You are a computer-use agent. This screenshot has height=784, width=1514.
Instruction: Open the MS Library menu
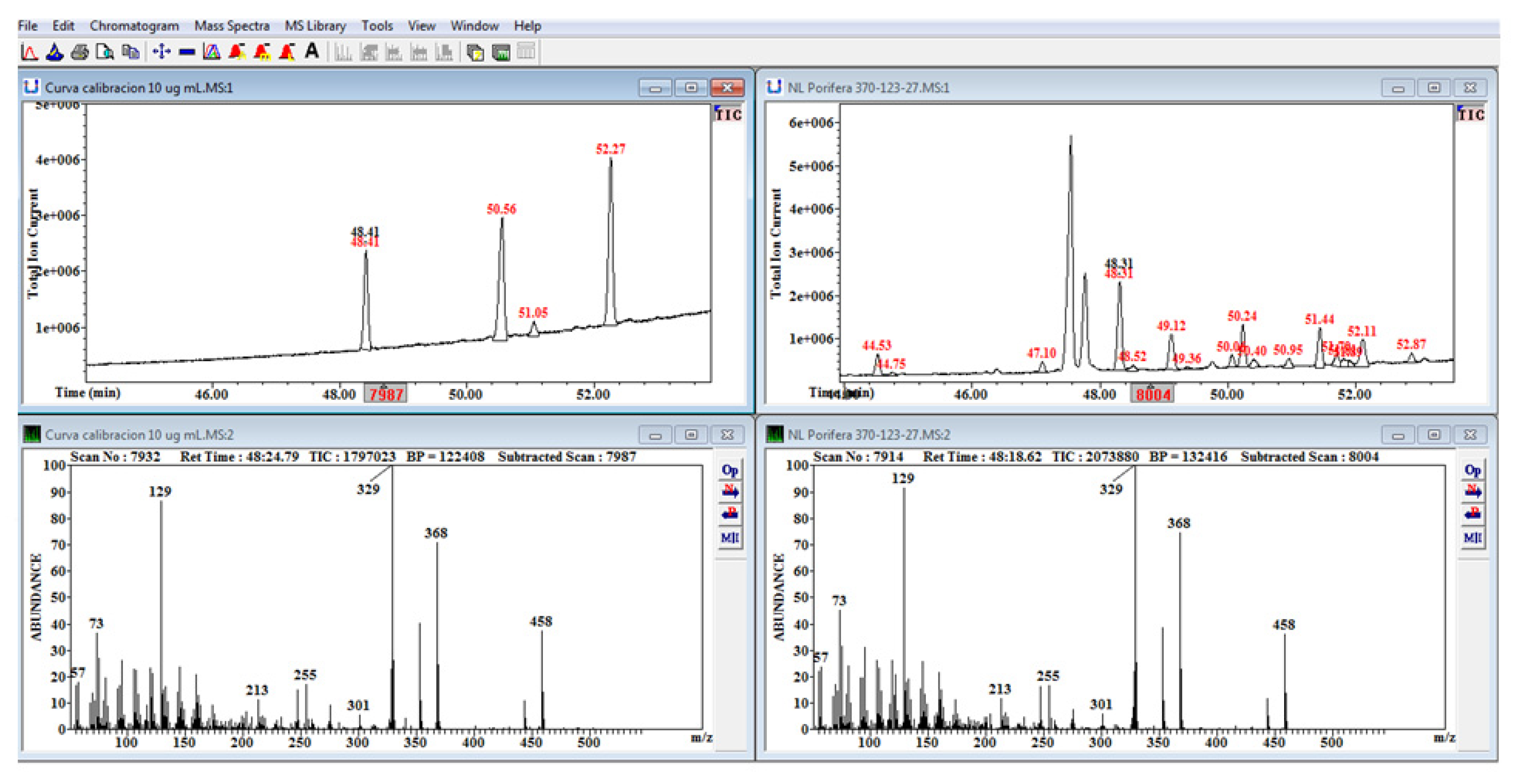pos(315,26)
